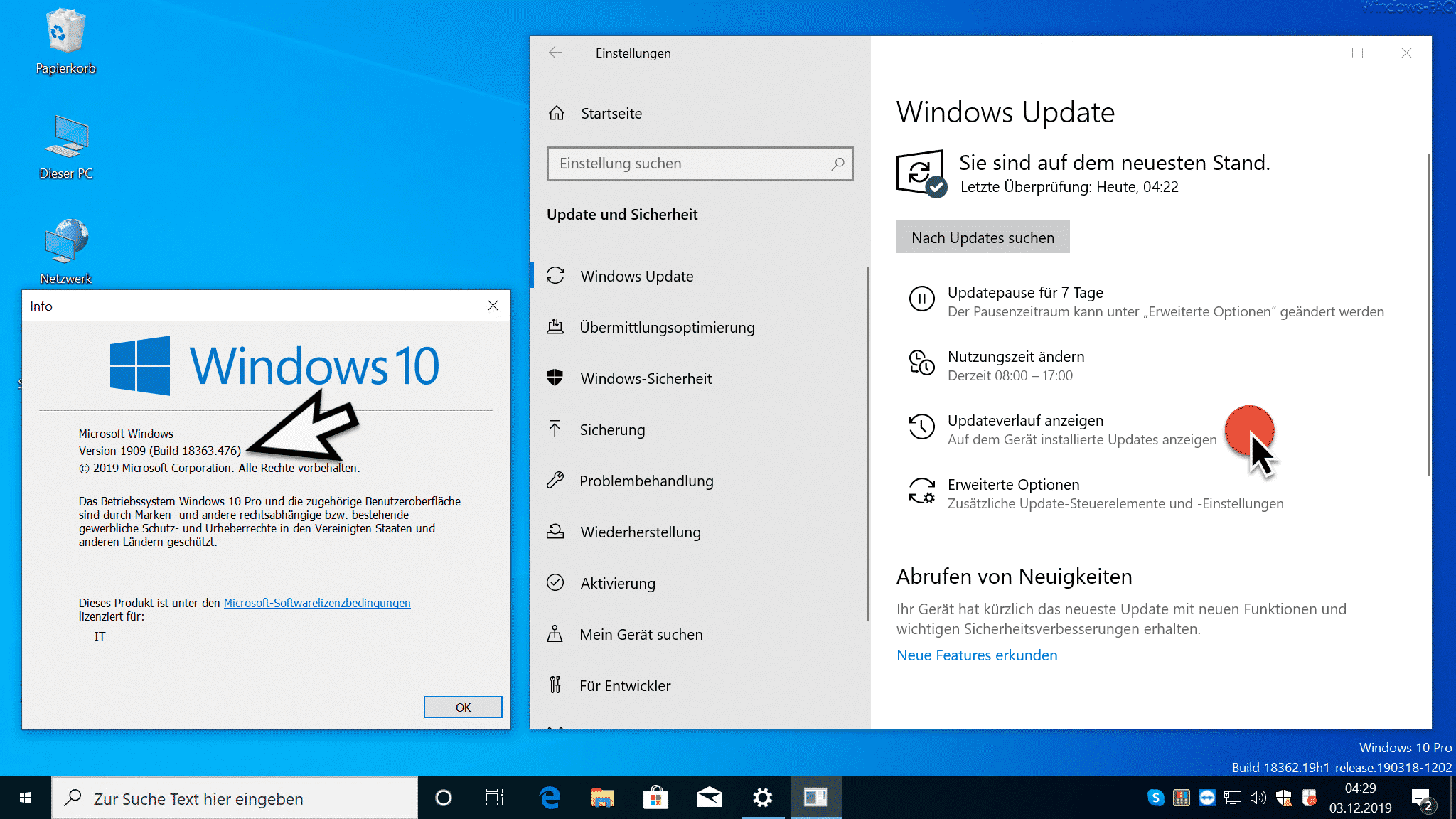Open Mail app from taskbar

[709, 798]
